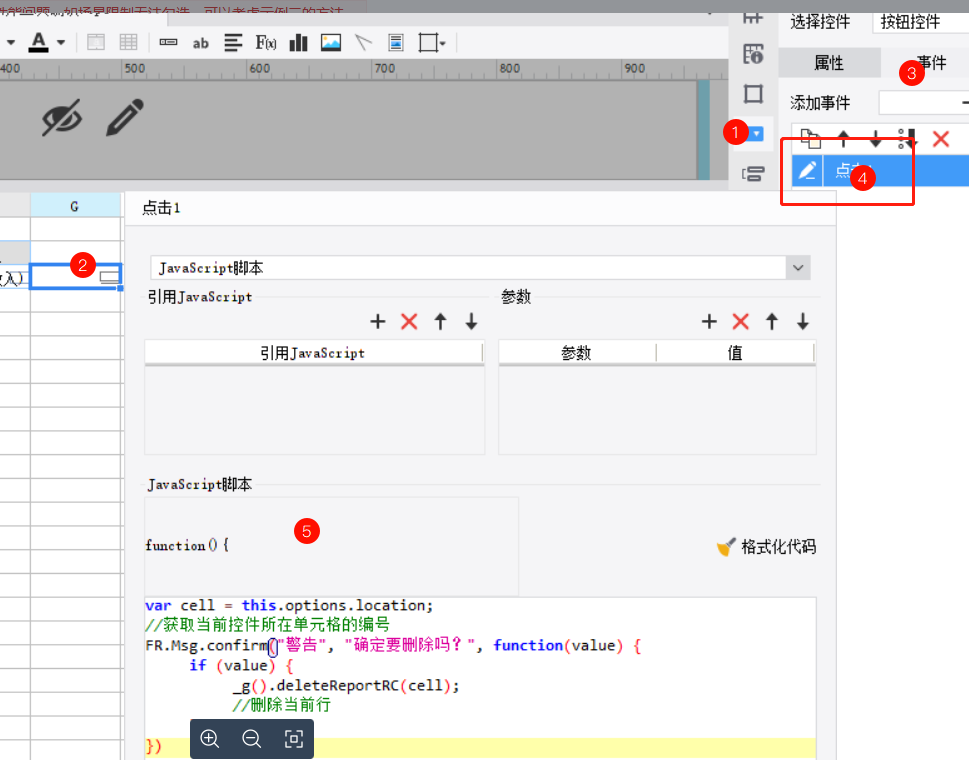The image size is (969, 760).
Task: Fit the image to screen
Action: [x=294, y=738]
